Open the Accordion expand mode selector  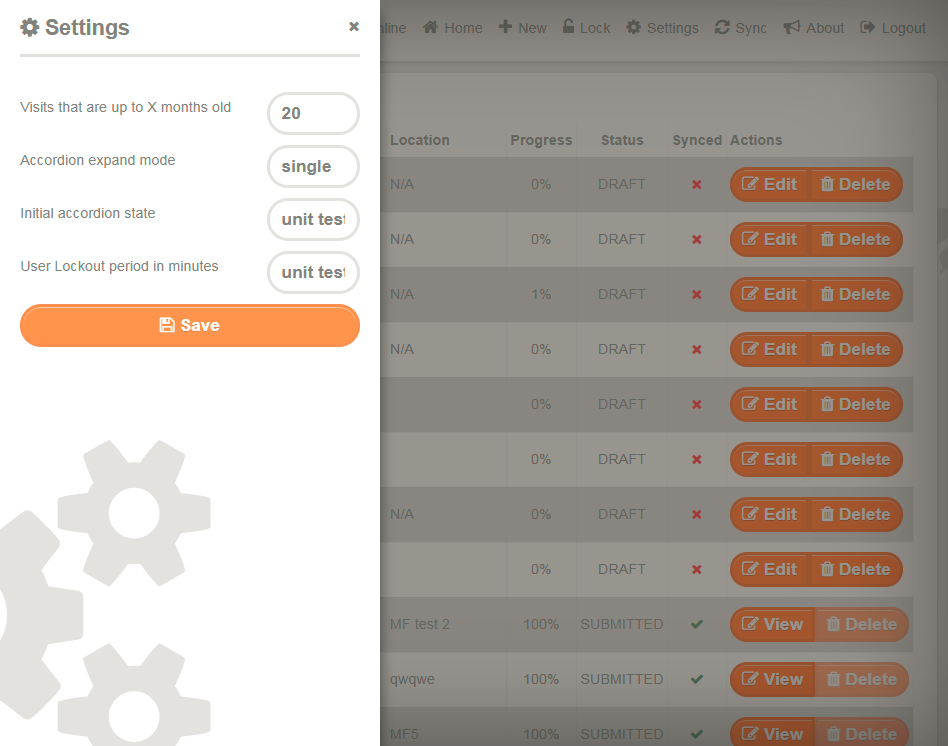pos(313,166)
